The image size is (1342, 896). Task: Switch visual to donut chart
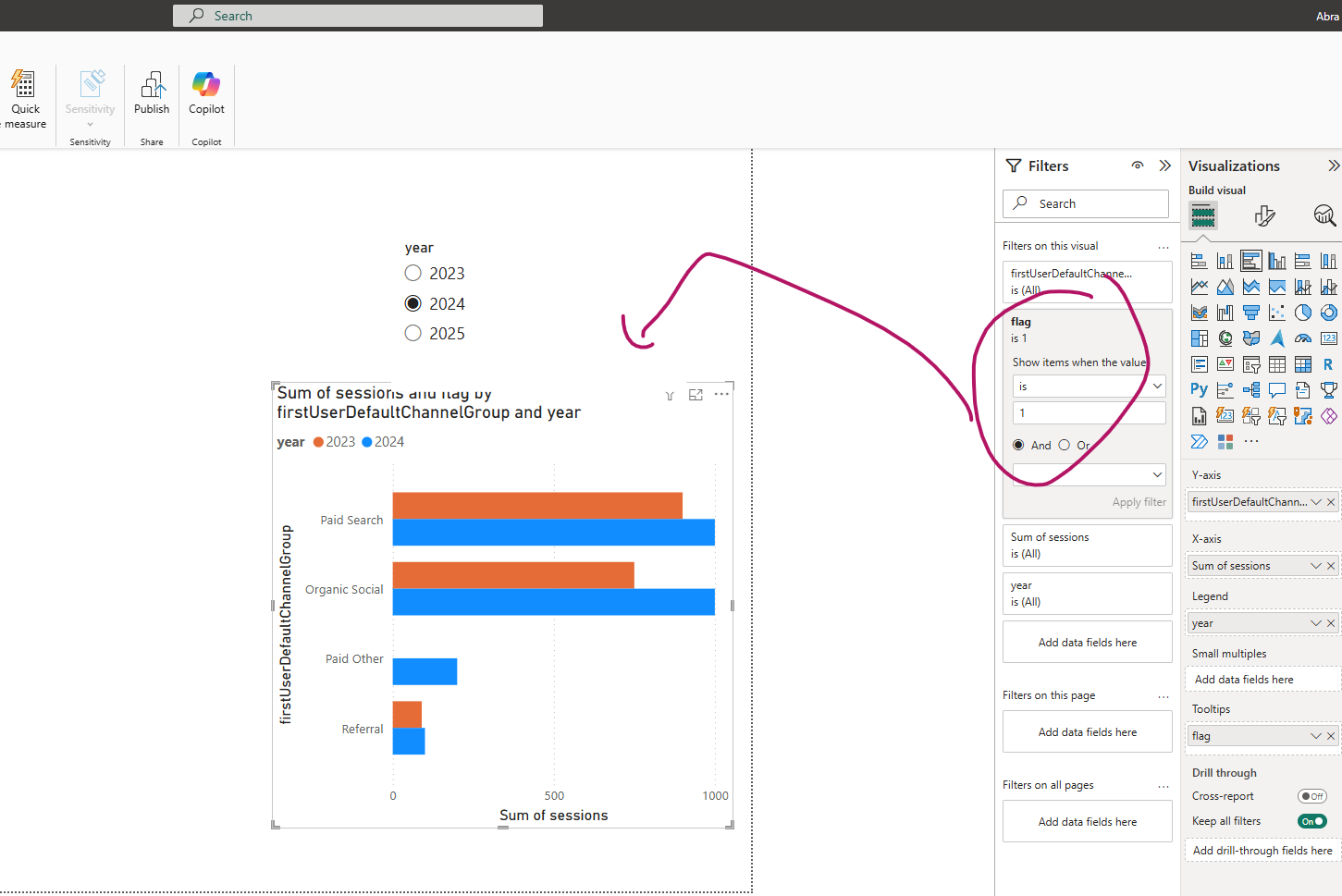pos(1329,313)
